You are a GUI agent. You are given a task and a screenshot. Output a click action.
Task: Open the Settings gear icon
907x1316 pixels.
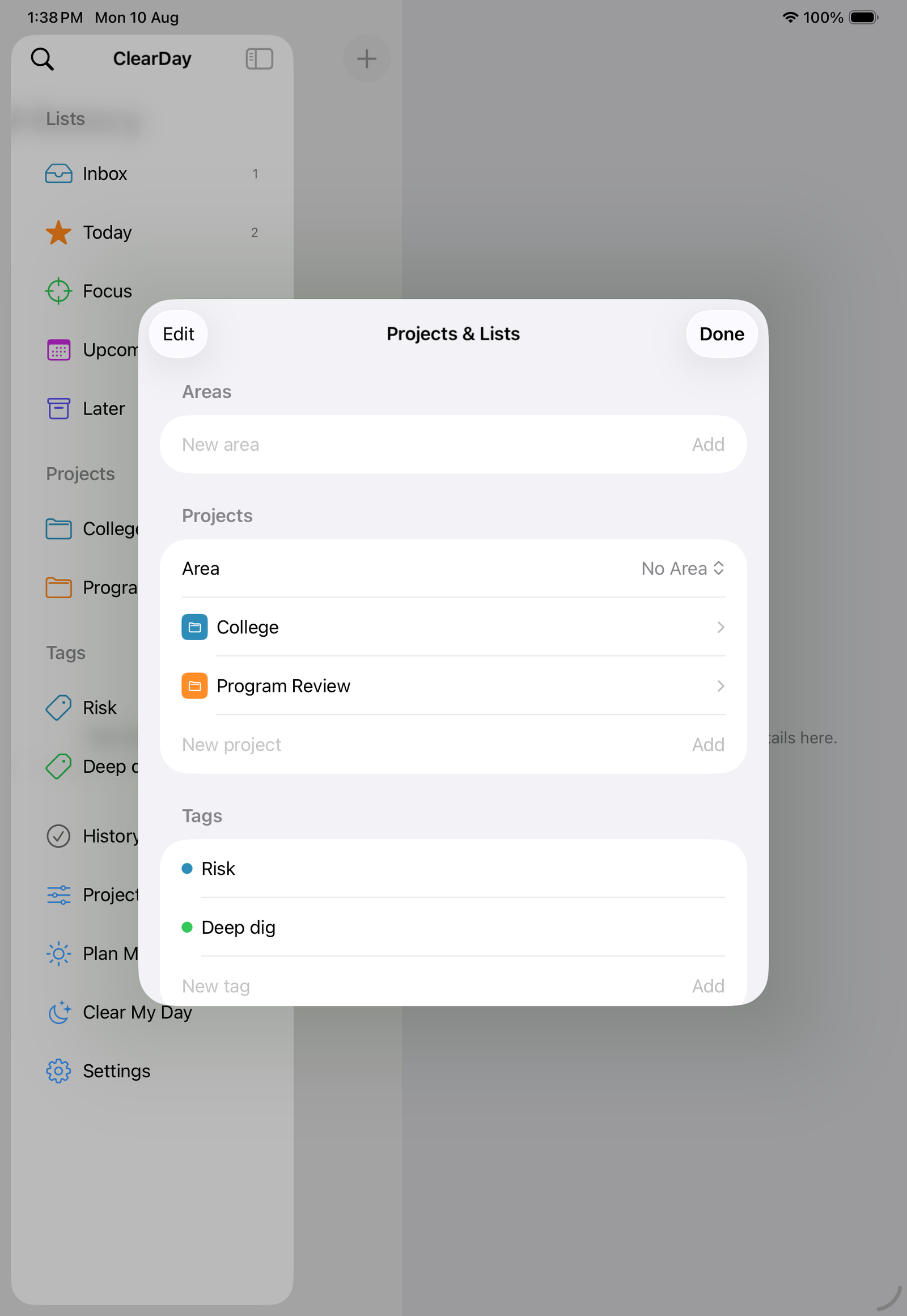coord(58,1071)
